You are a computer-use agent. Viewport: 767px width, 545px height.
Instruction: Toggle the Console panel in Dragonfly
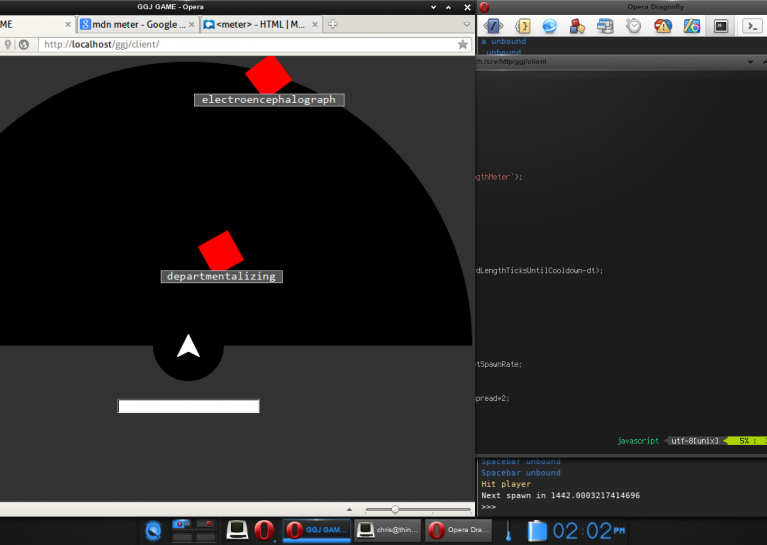pos(719,26)
